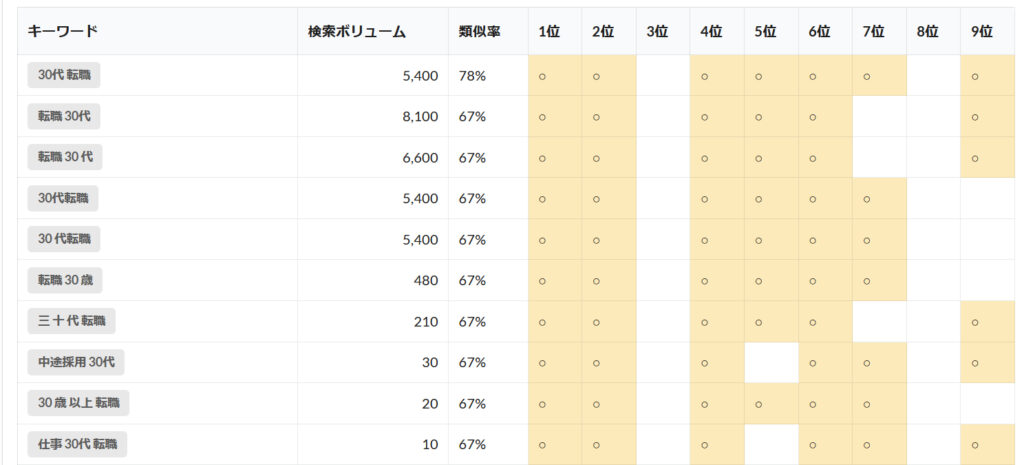Click the 9位 column header
Image resolution: width=1024 pixels, height=465 pixels.
pyautogui.click(x=981, y=31)
